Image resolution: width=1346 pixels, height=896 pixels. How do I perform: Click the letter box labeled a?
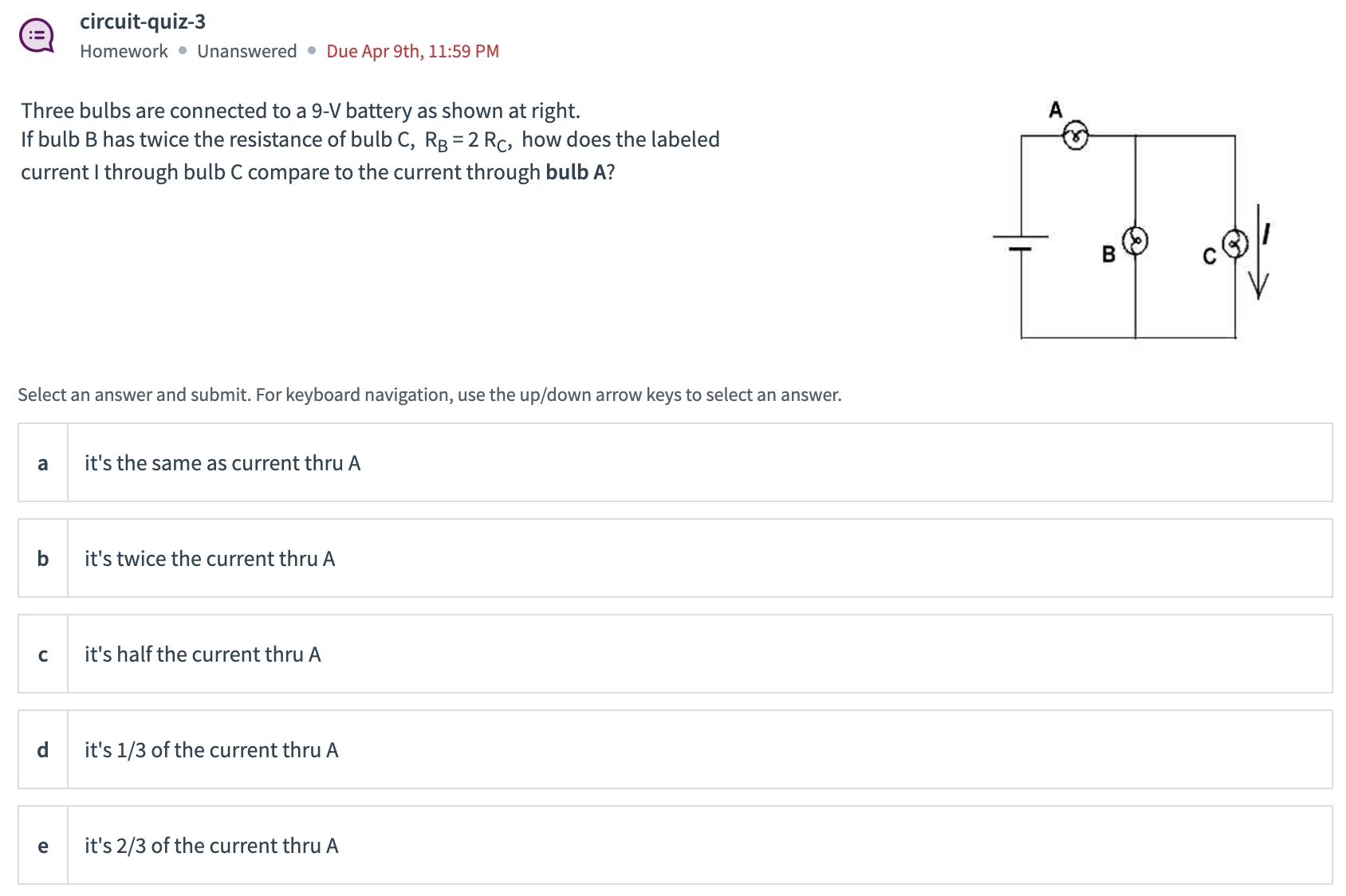(x=42, y=463)
